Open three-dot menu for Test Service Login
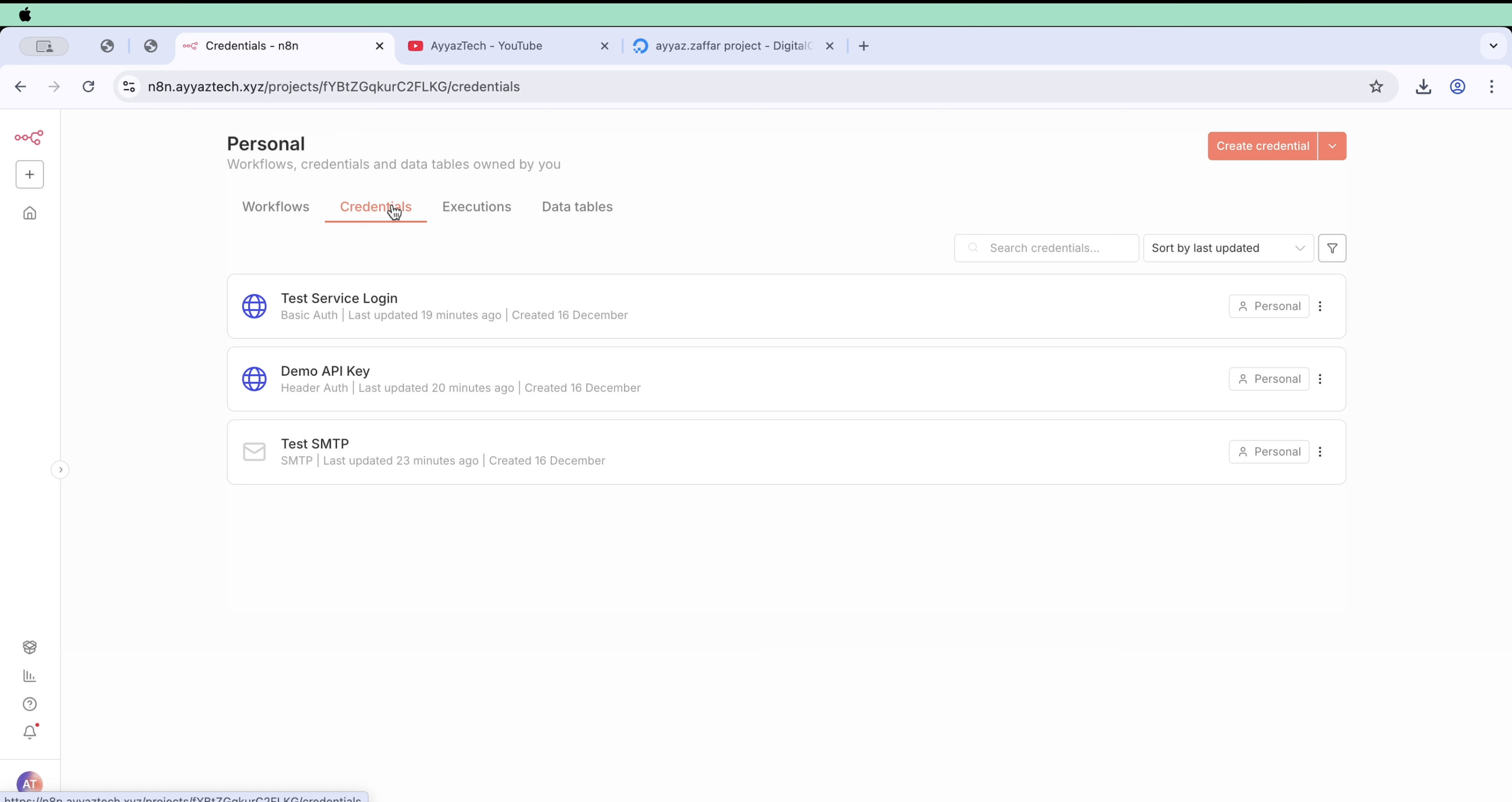This screenshot has width=1512, height=802. pos(1320,306)
